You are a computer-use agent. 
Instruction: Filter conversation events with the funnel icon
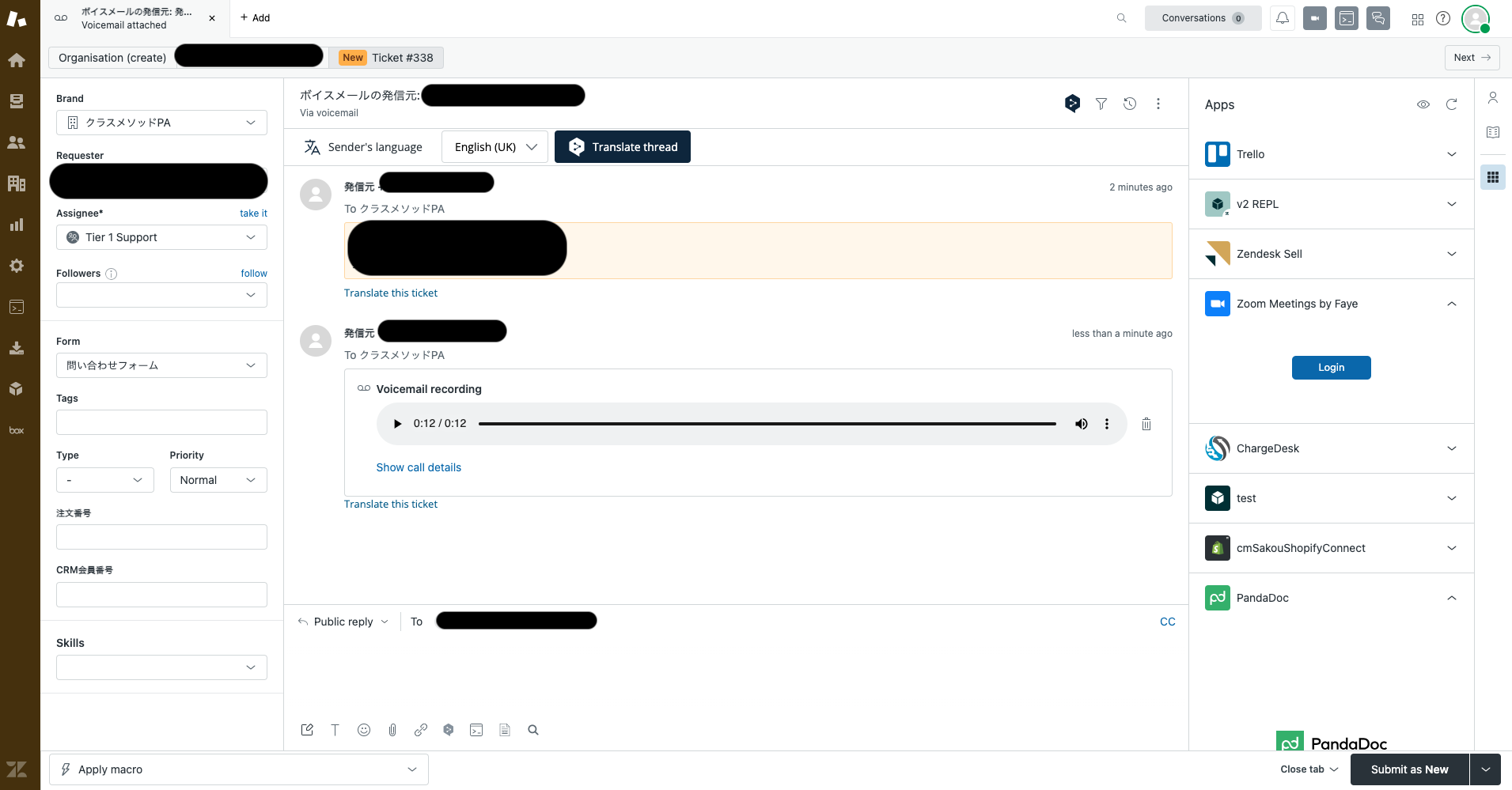coord(1101,104)
